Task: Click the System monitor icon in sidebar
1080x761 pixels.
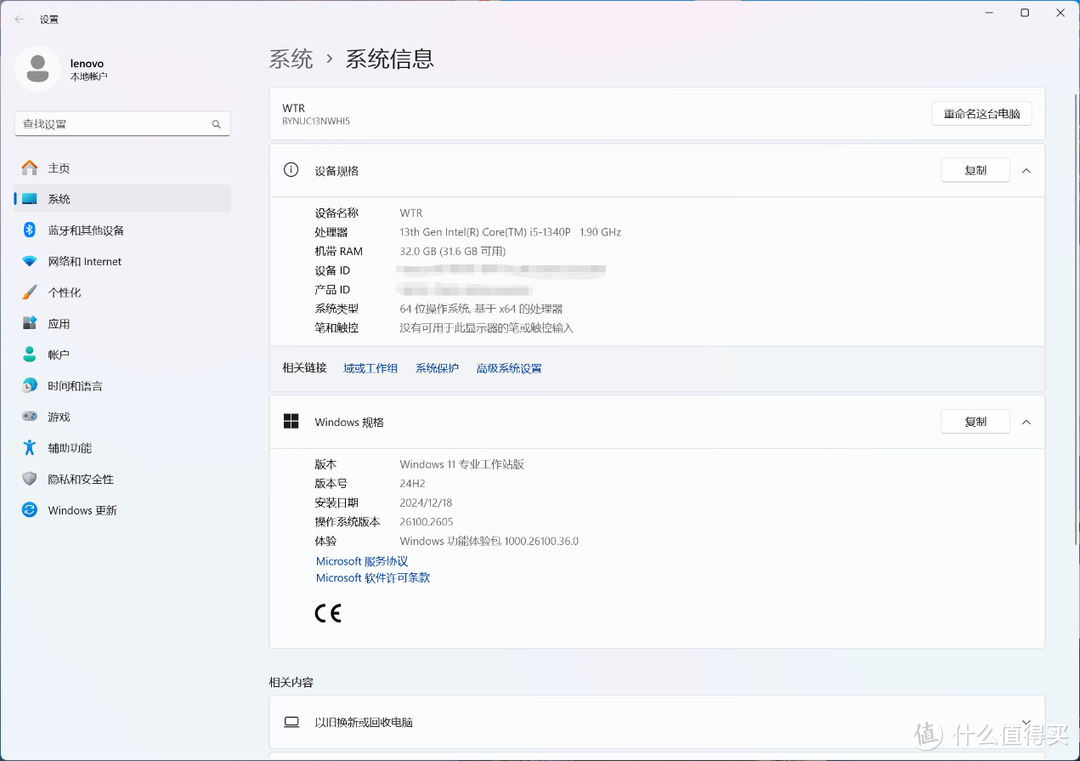Action: (x=30, y=199)
